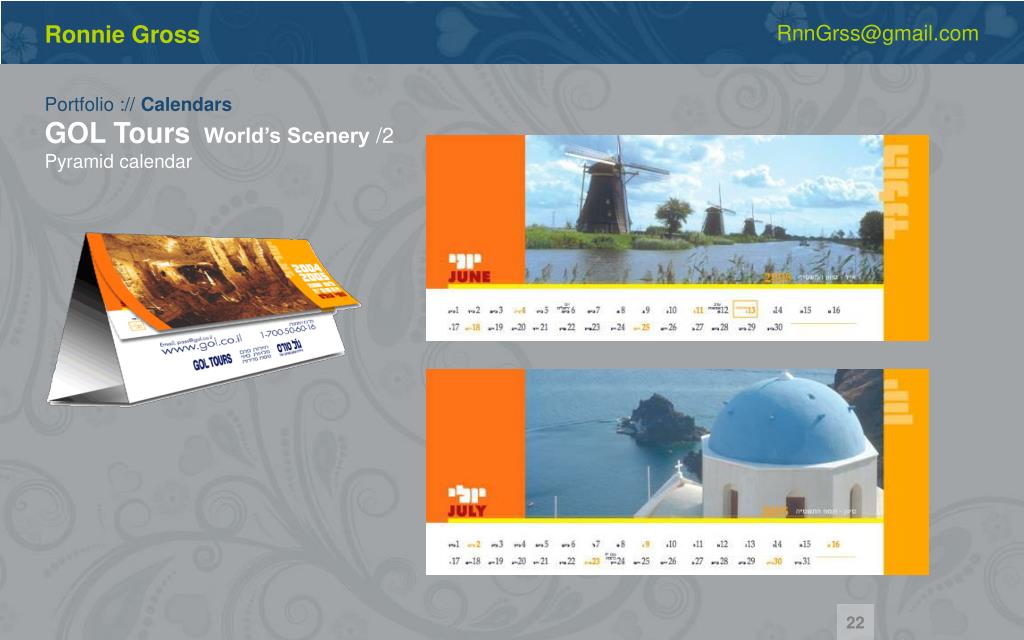Click date 30 in the June row
The width and height of the screenshot is (1024, 640).
pyautogui.click(x=775, y=327)
